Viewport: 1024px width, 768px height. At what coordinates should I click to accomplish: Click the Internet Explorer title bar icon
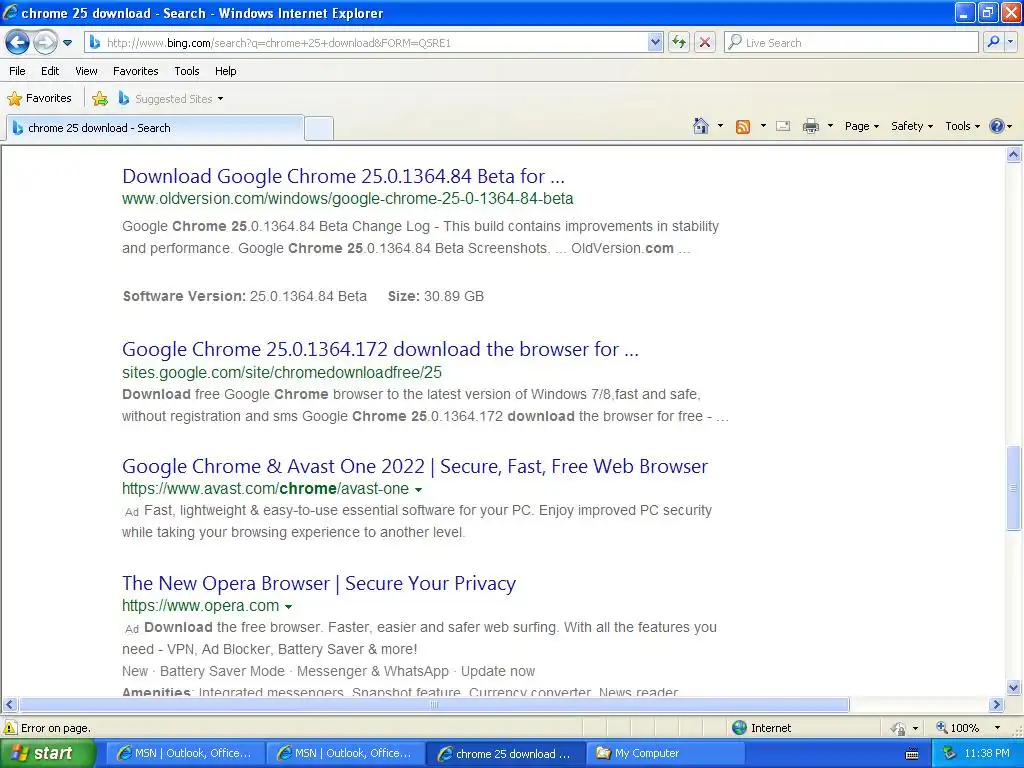click(10, 12)
